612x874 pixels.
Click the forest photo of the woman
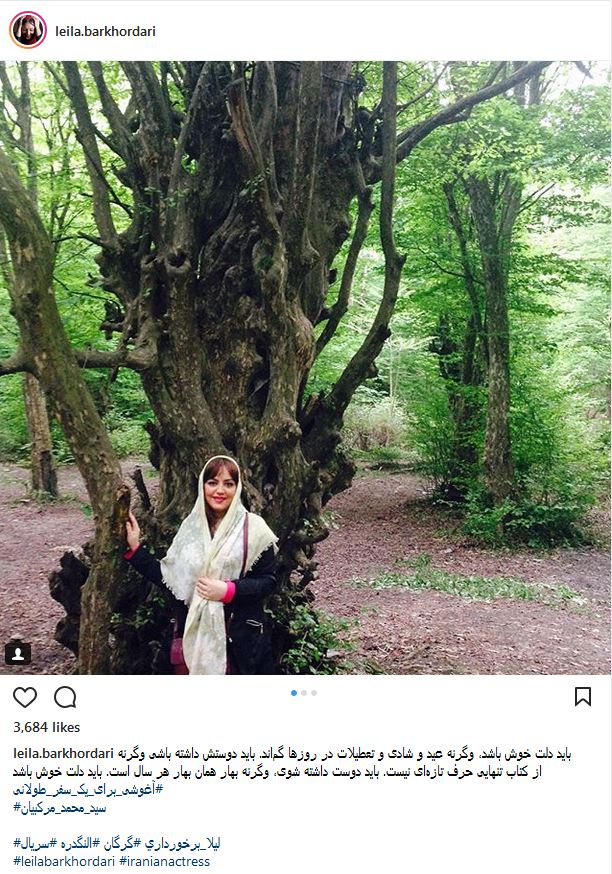305,367
